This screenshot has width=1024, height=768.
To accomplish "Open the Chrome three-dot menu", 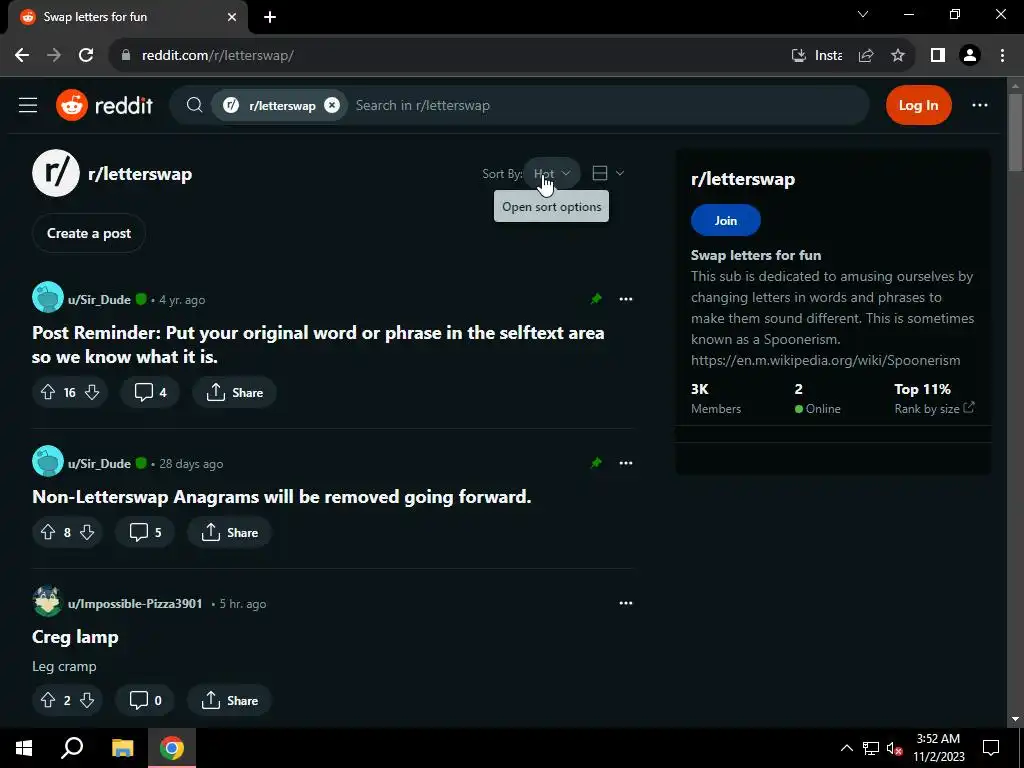I will click(1002, 56).
